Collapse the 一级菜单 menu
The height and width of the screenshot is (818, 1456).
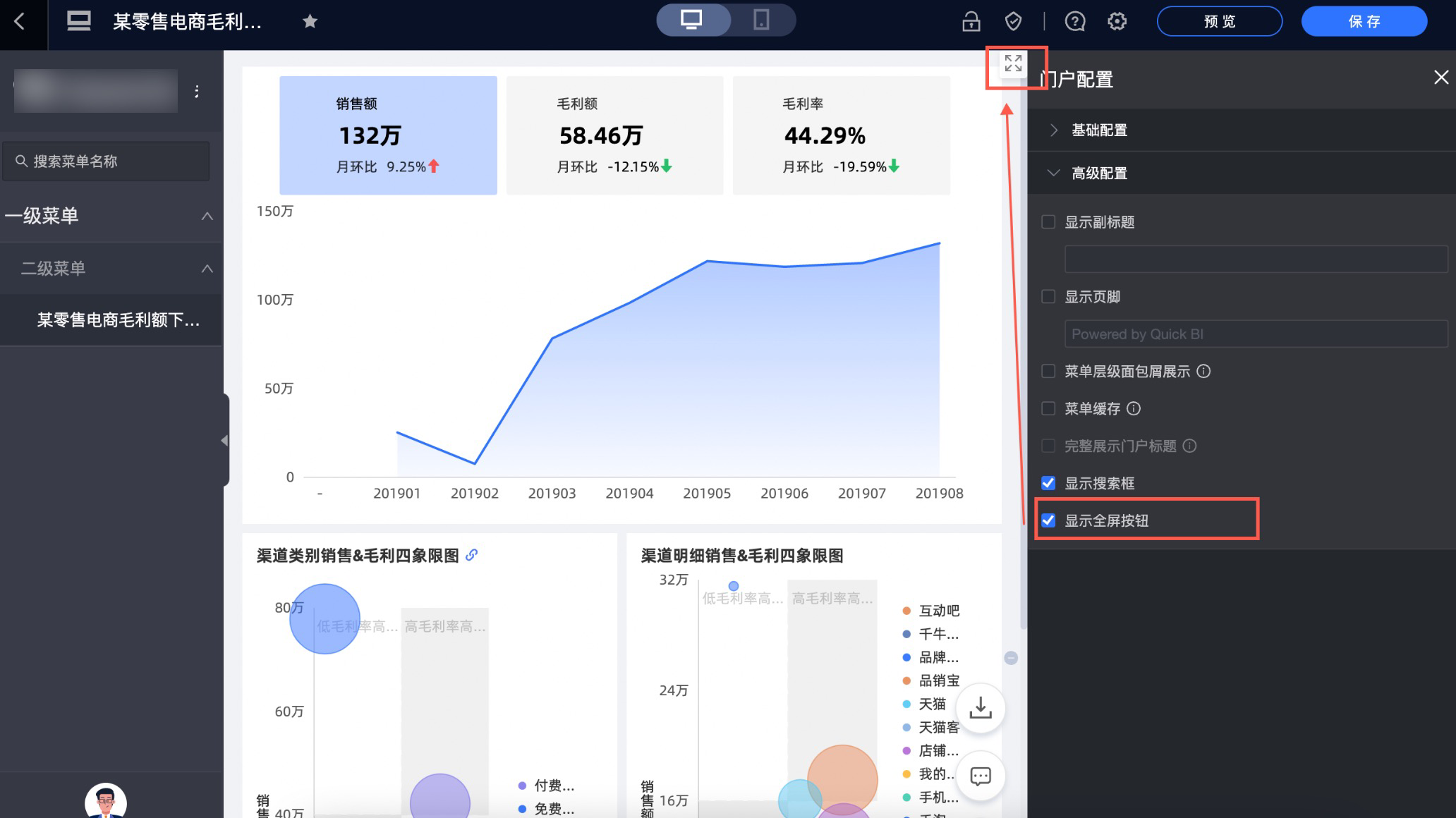tap(207, 216)
